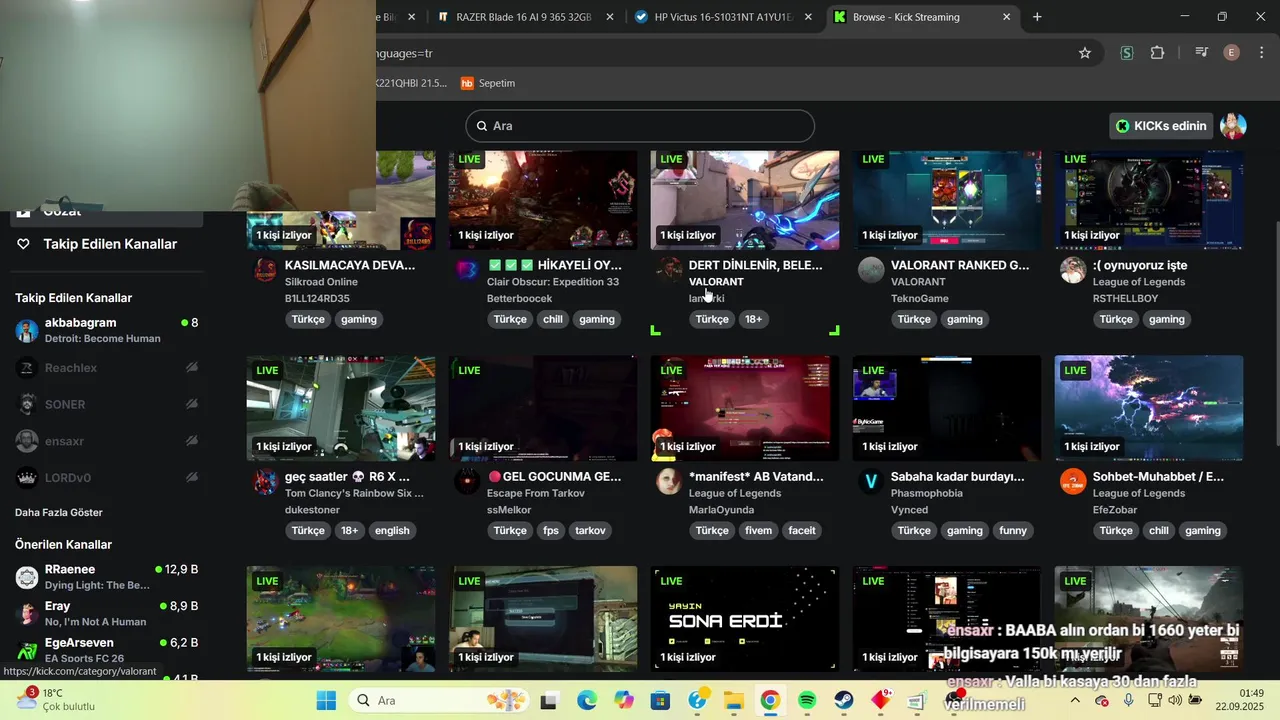The height and width of the screenshot is (720, 1280).
Task: Open B1LL124RD35 channel avatar
Action: [x=266, y=270]
